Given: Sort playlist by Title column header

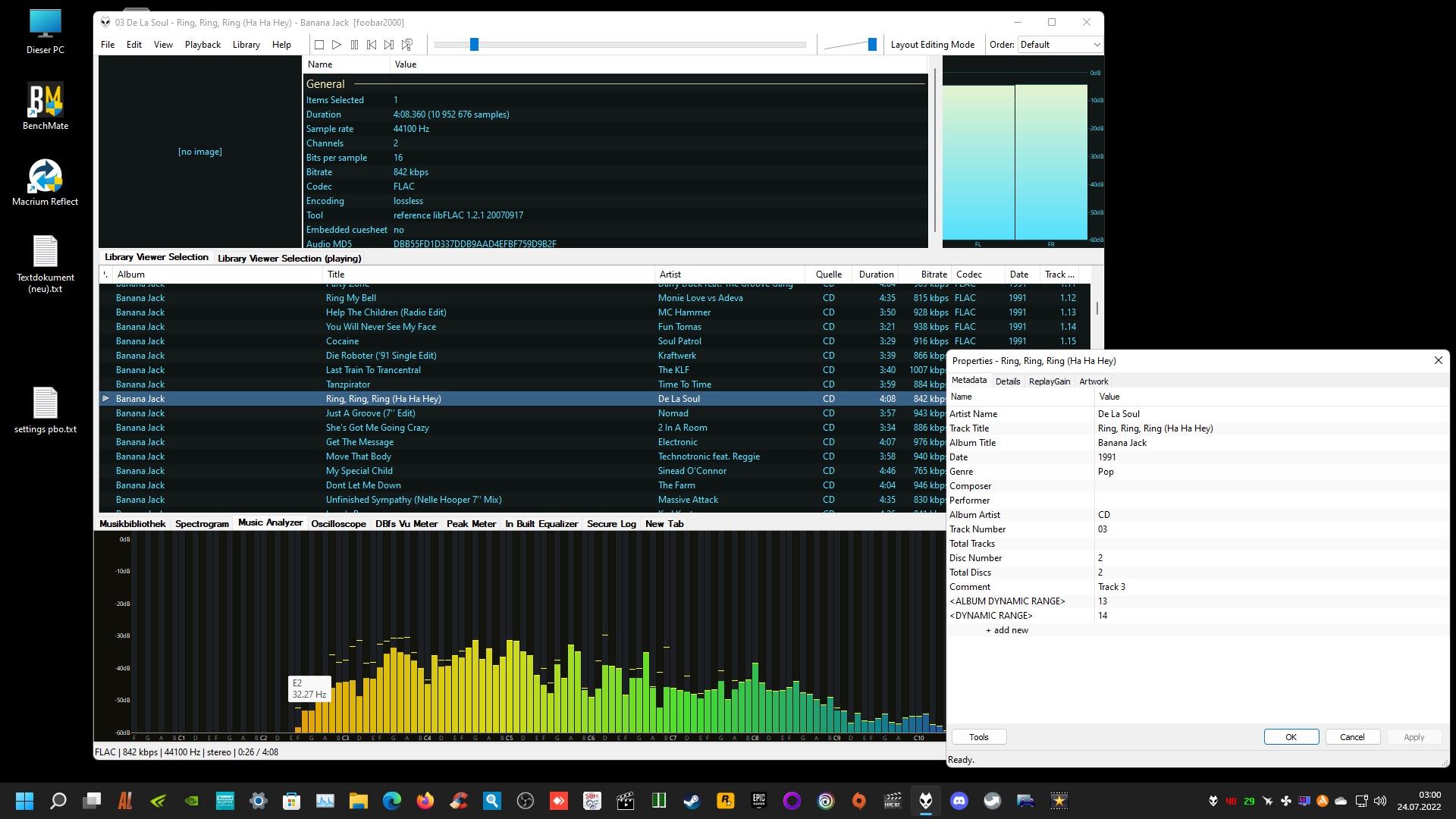Looking at the screenshot, I should [488, 275].
